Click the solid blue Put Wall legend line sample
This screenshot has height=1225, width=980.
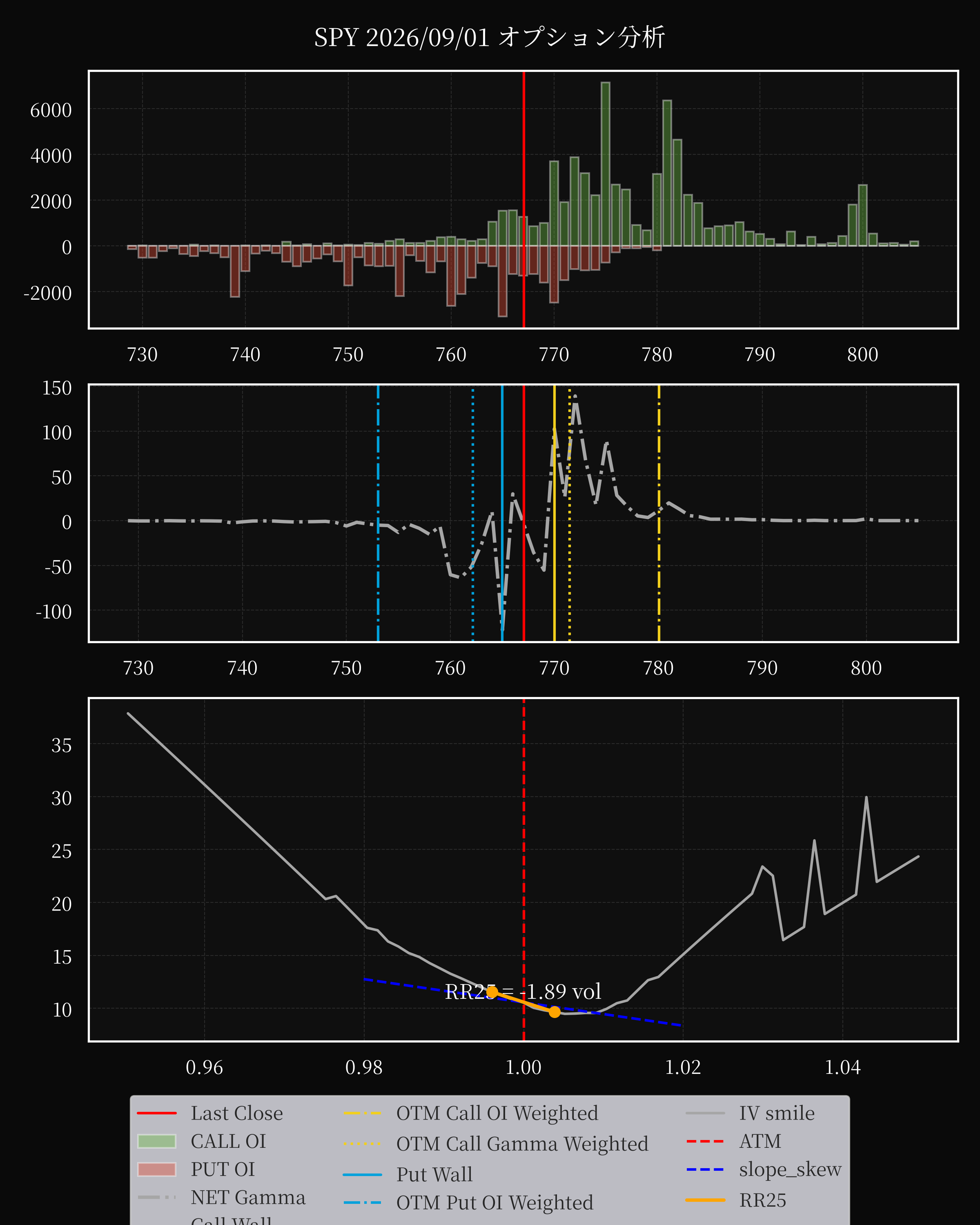click(363, 1174)
